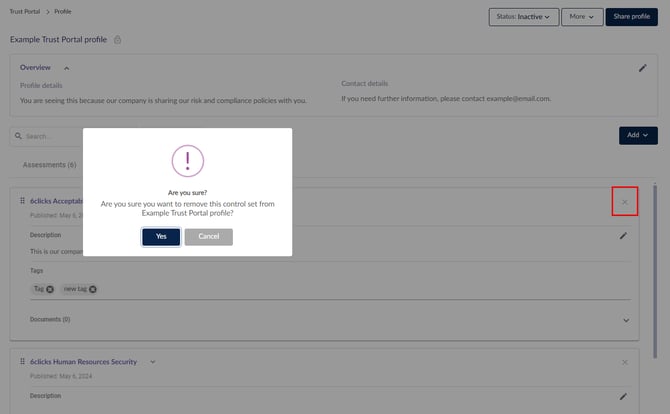Screen dimensions: 670x414
Task: Edit the Overview section with pencil icon
Action: coord(643,68)
